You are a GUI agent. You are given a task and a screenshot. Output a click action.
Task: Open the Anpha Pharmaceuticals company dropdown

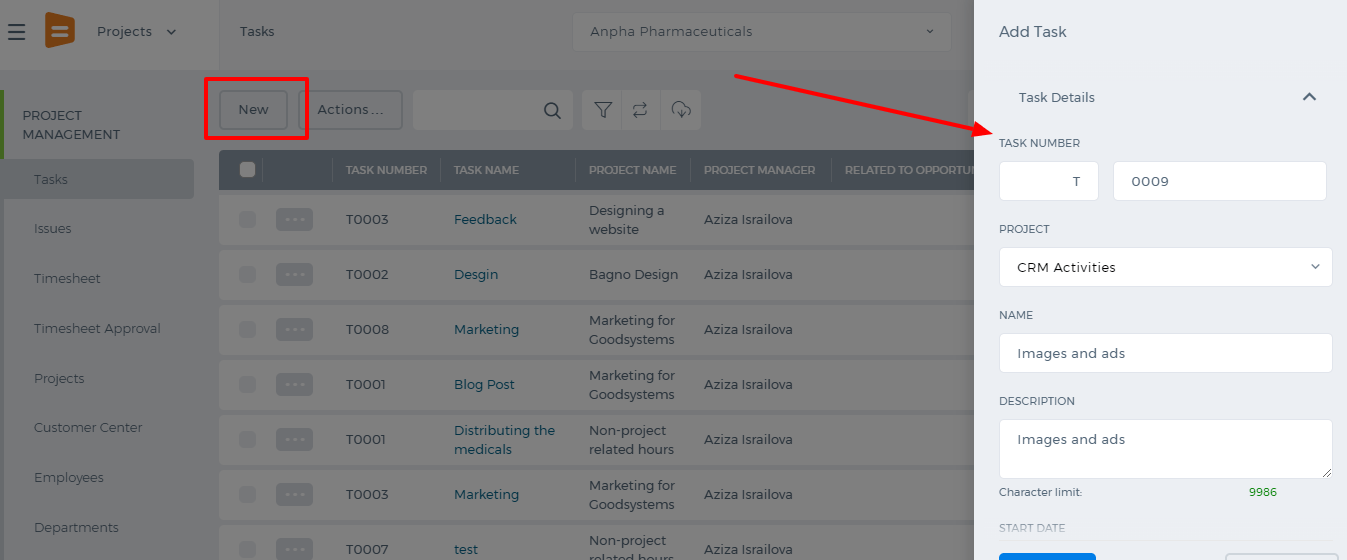762,32
